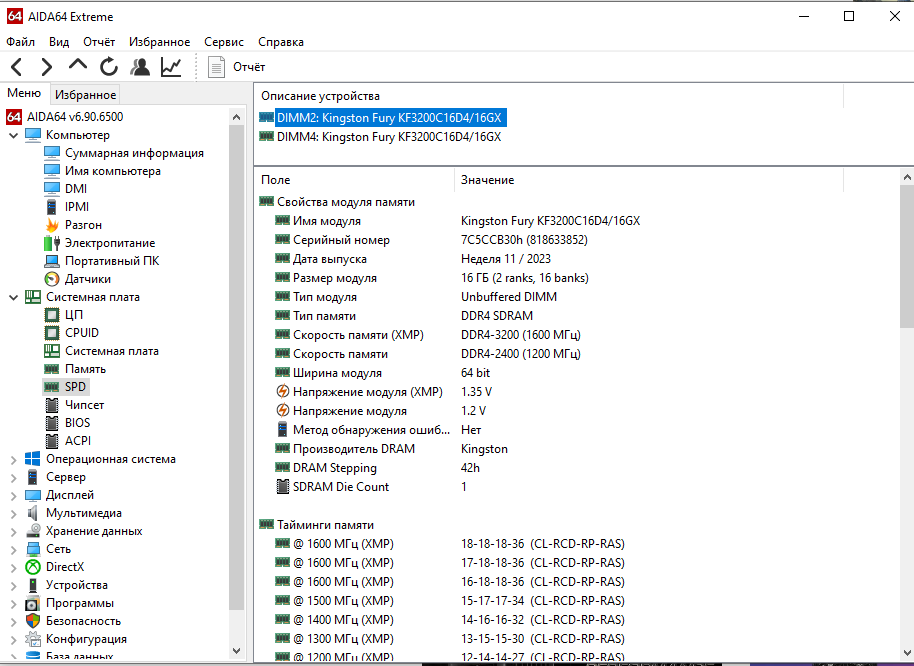The width and height of the screenshot is (914, 666).
Task: Click sidebar tree scroll-up arrow
Action: pyautogui.click(x=236, y=117)
